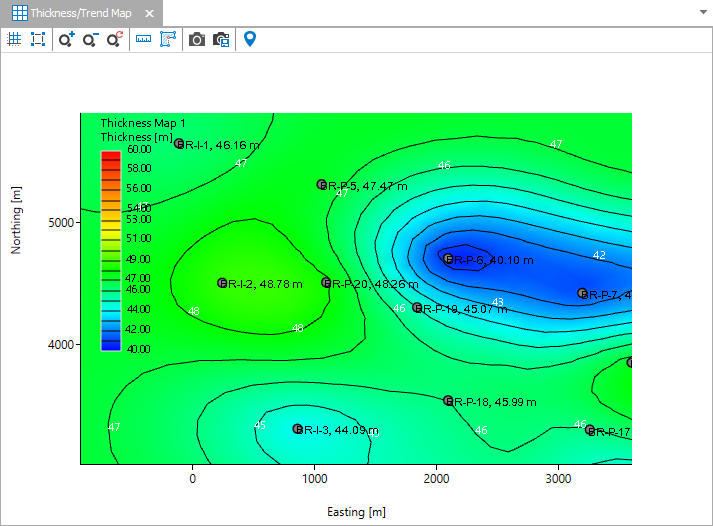Close the Thickness/Trend Map tab

(149, 14)
